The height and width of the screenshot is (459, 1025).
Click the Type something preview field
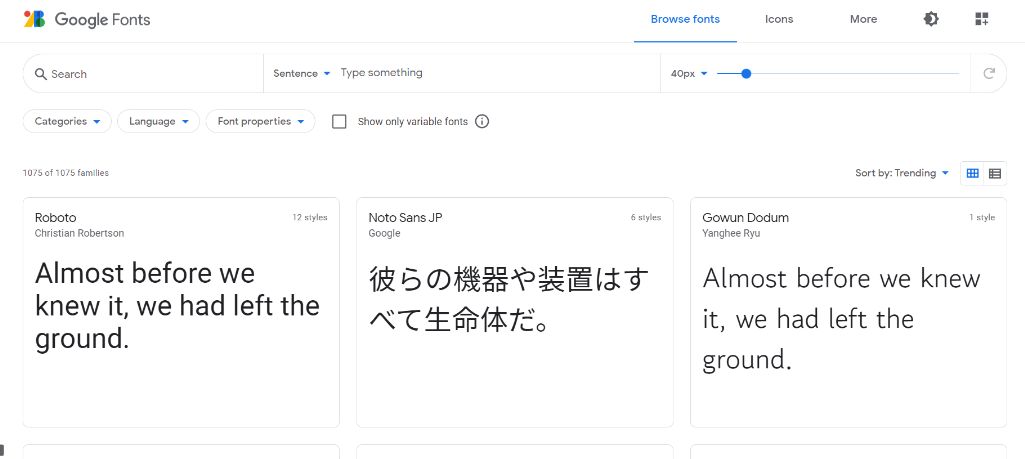click(497, 73)
